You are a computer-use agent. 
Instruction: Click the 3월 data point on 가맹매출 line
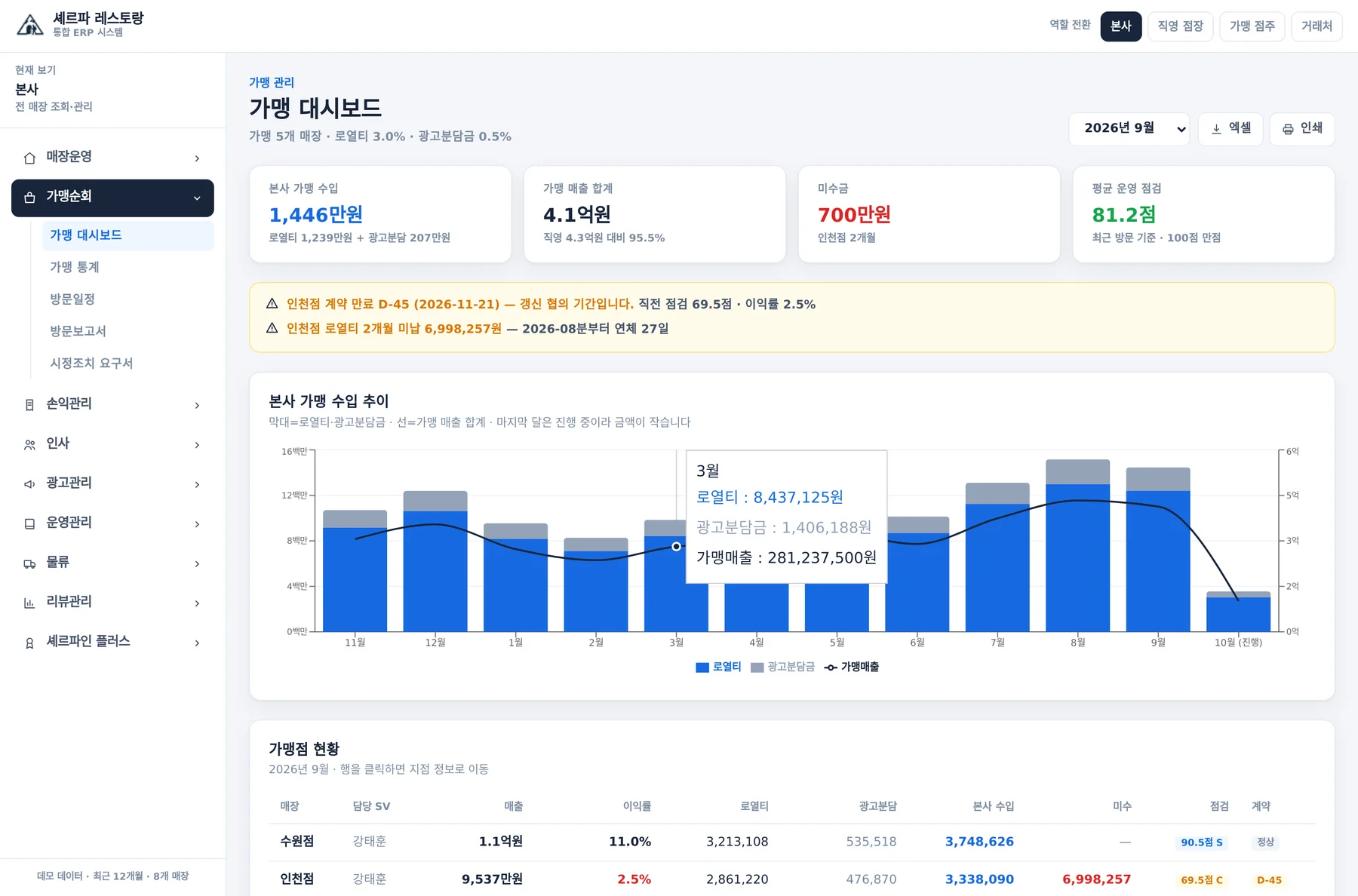coord(676,546)
